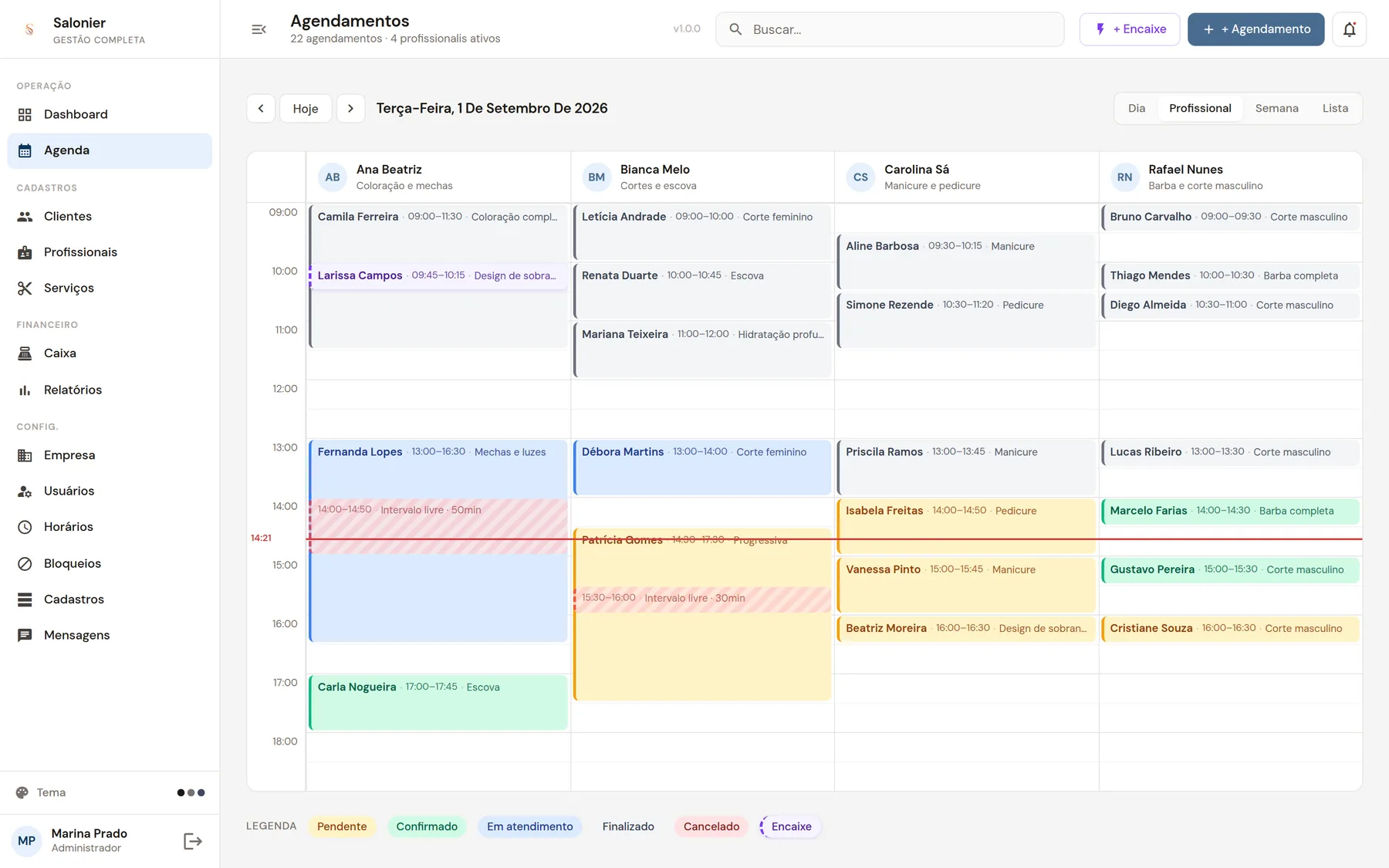Image resolution: width=1389 pixels, height=868 pixels.
Task: Open Profissionais badge icon
Action: 25,252
